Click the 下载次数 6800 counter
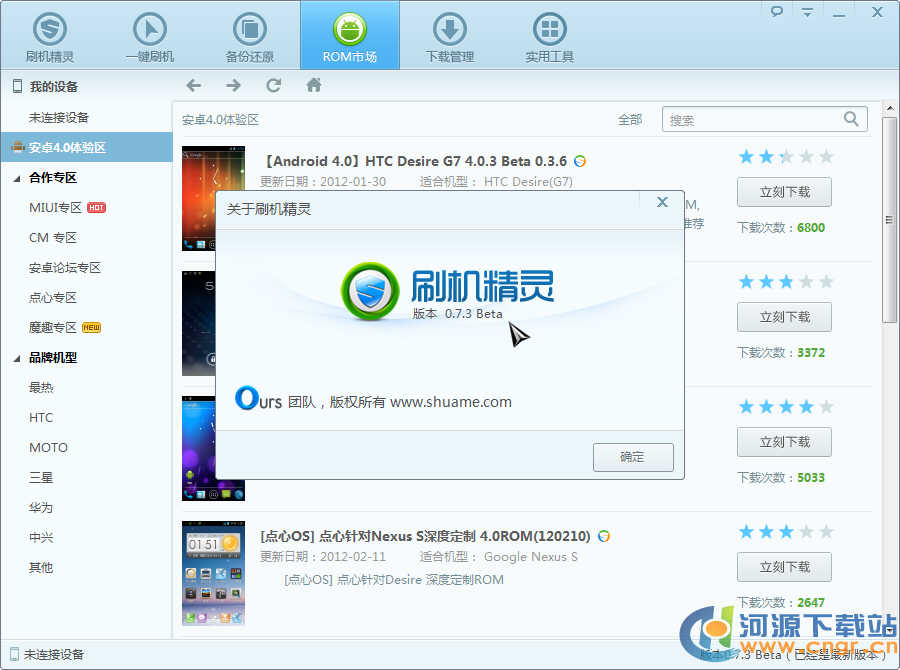This screenshot has width=900, height=670. (x=781, y=227)
